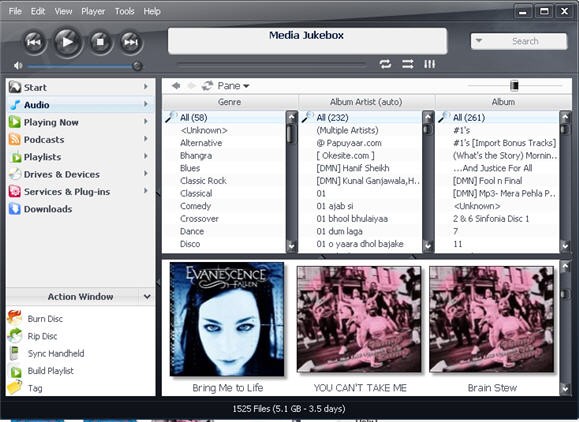Click the Tag label icon
579x422 pixels.
click(x=14, y=387)
